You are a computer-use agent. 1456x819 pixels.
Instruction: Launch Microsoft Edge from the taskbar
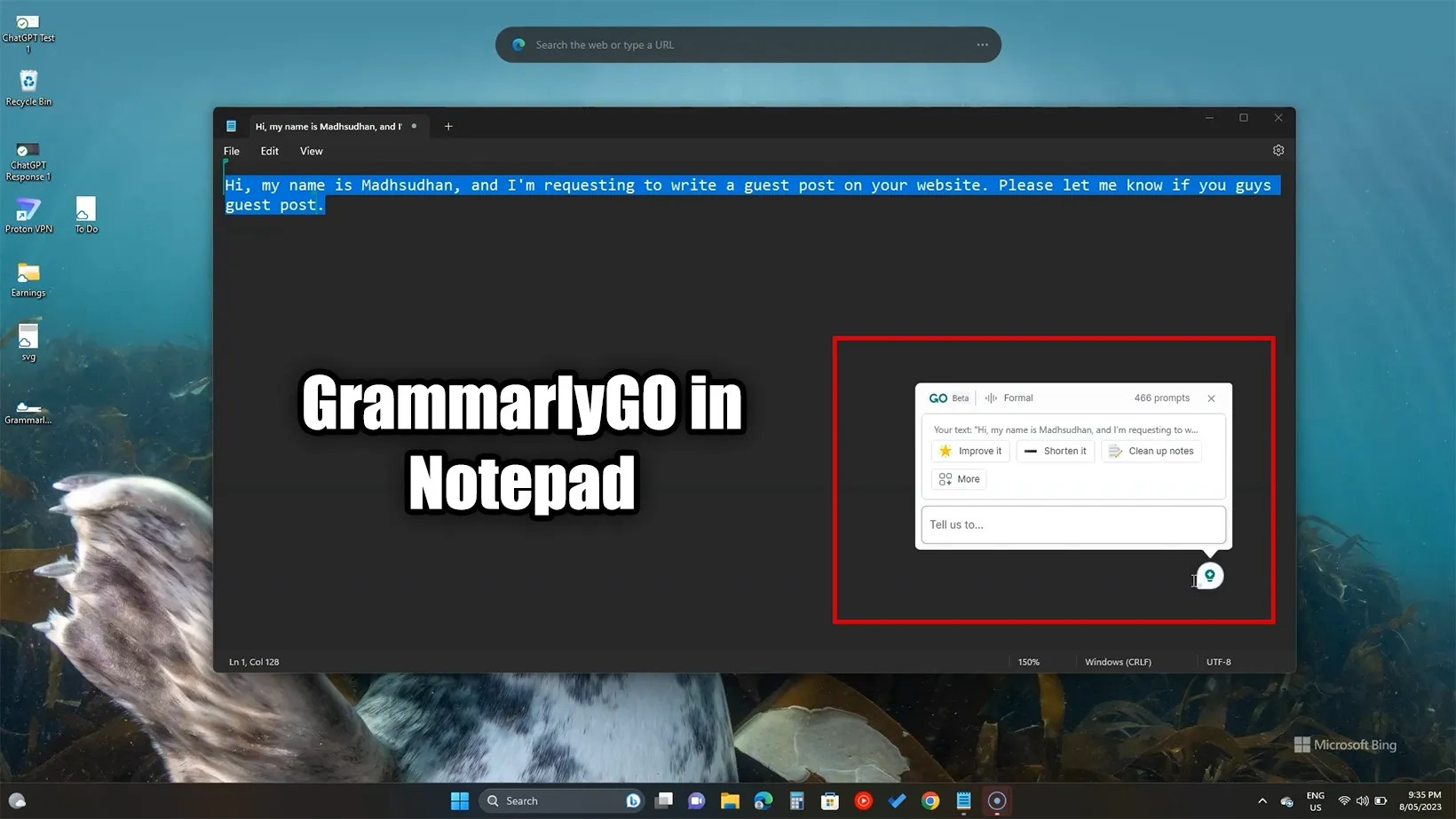pos(763,800)
